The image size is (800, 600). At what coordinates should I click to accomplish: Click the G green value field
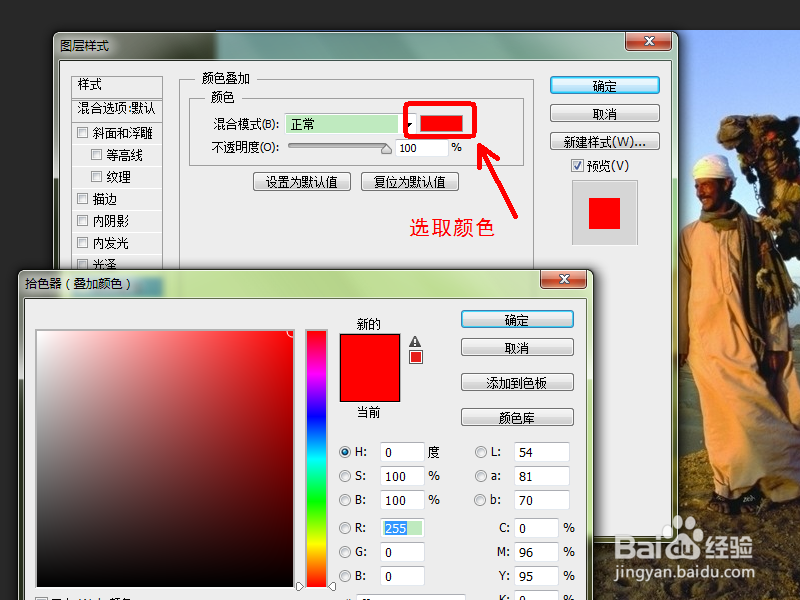coord(402,552)
